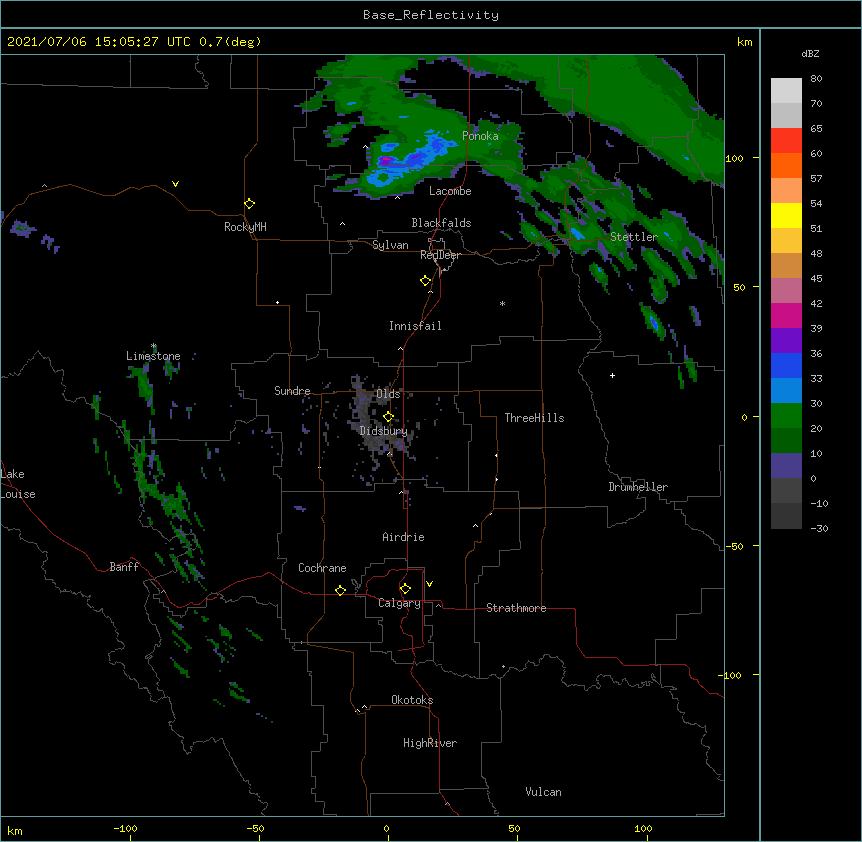Click the -100 tick on the bottom axis
Image resolution: width=862 pixels, height=842 pixels.
(126, 828)
